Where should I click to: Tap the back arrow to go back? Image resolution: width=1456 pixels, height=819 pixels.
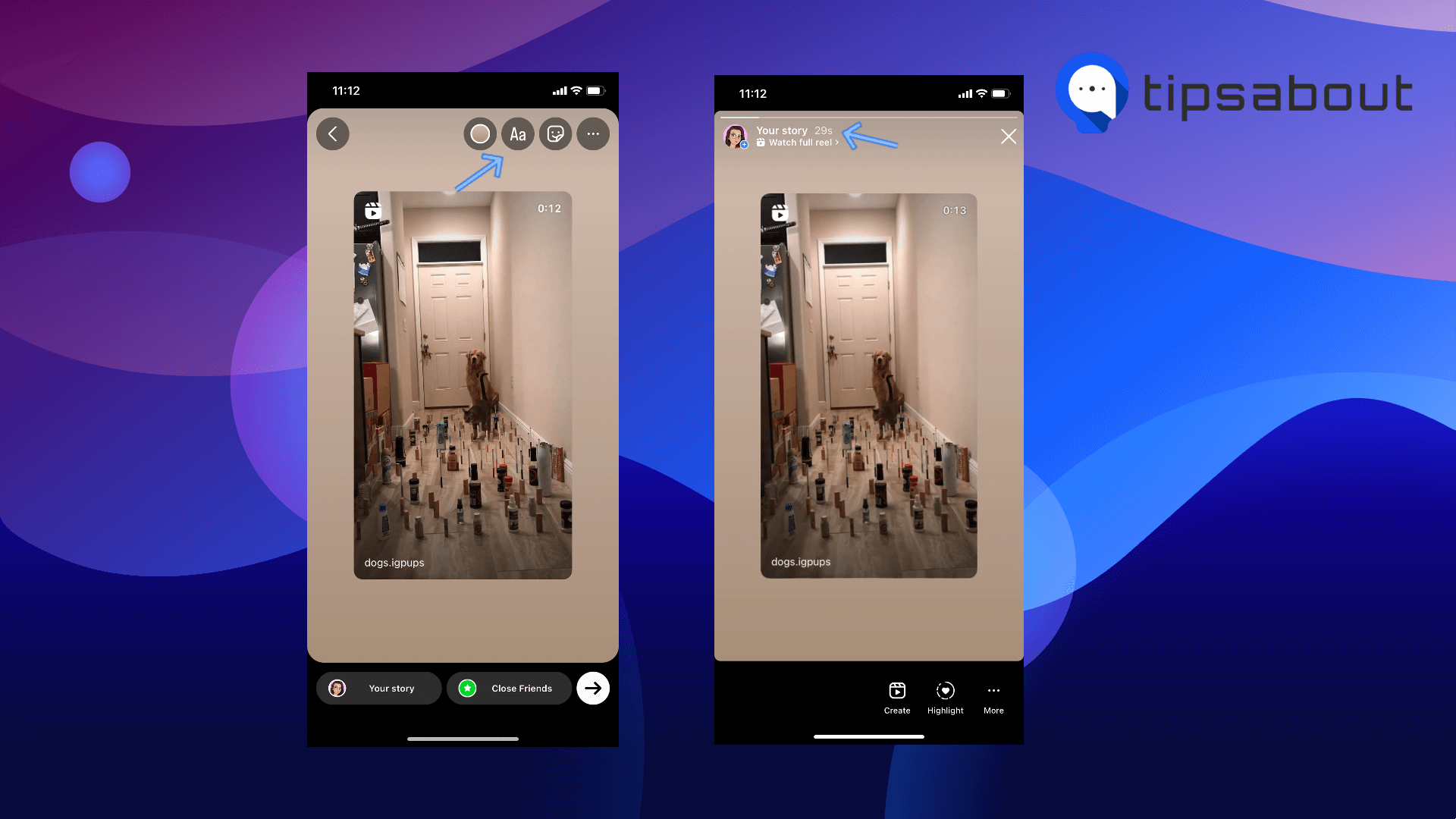333,134
